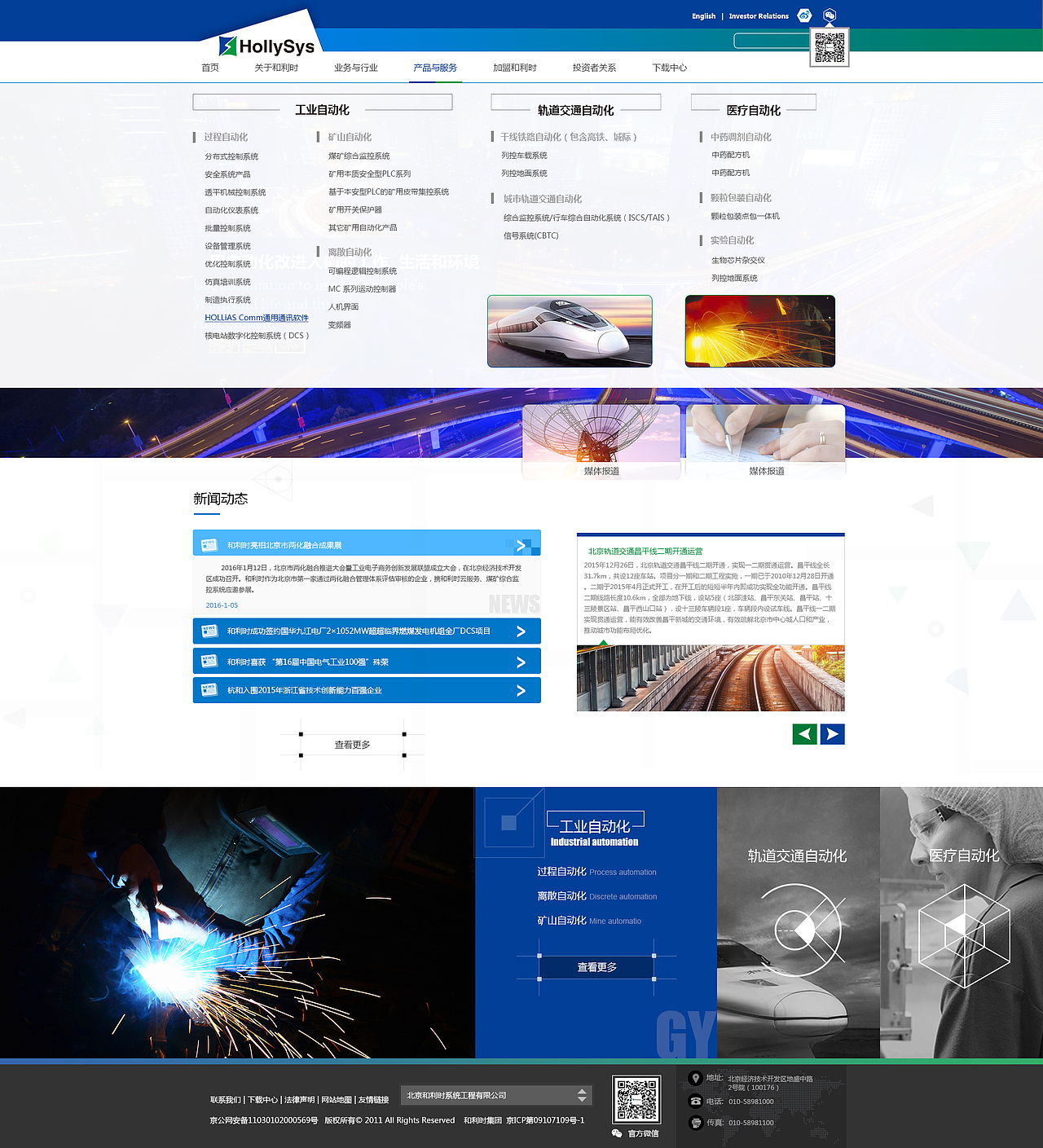Open the 北京和利时系统工程有限公司 company dropdown

coord(496,1095)
